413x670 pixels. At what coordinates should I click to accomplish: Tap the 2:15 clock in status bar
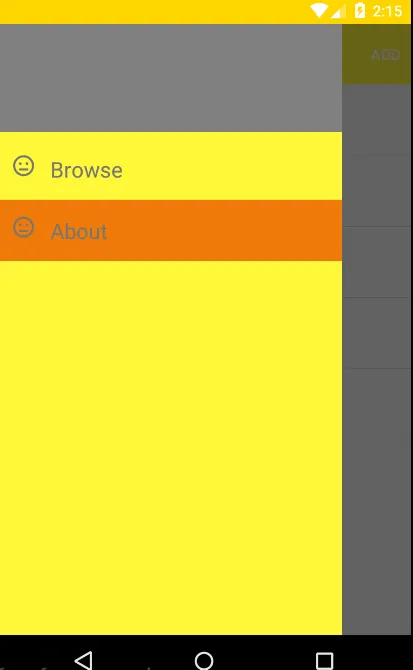coord(387,11)
